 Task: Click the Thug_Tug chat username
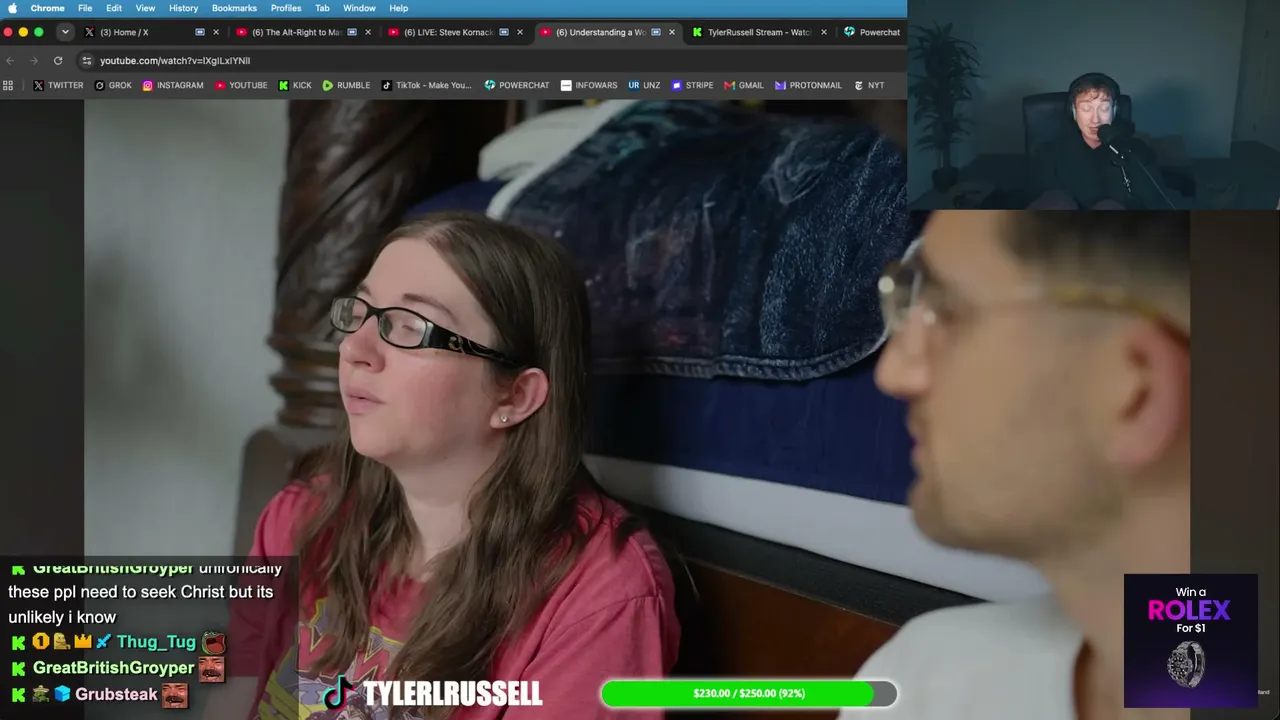coord(156,642)
